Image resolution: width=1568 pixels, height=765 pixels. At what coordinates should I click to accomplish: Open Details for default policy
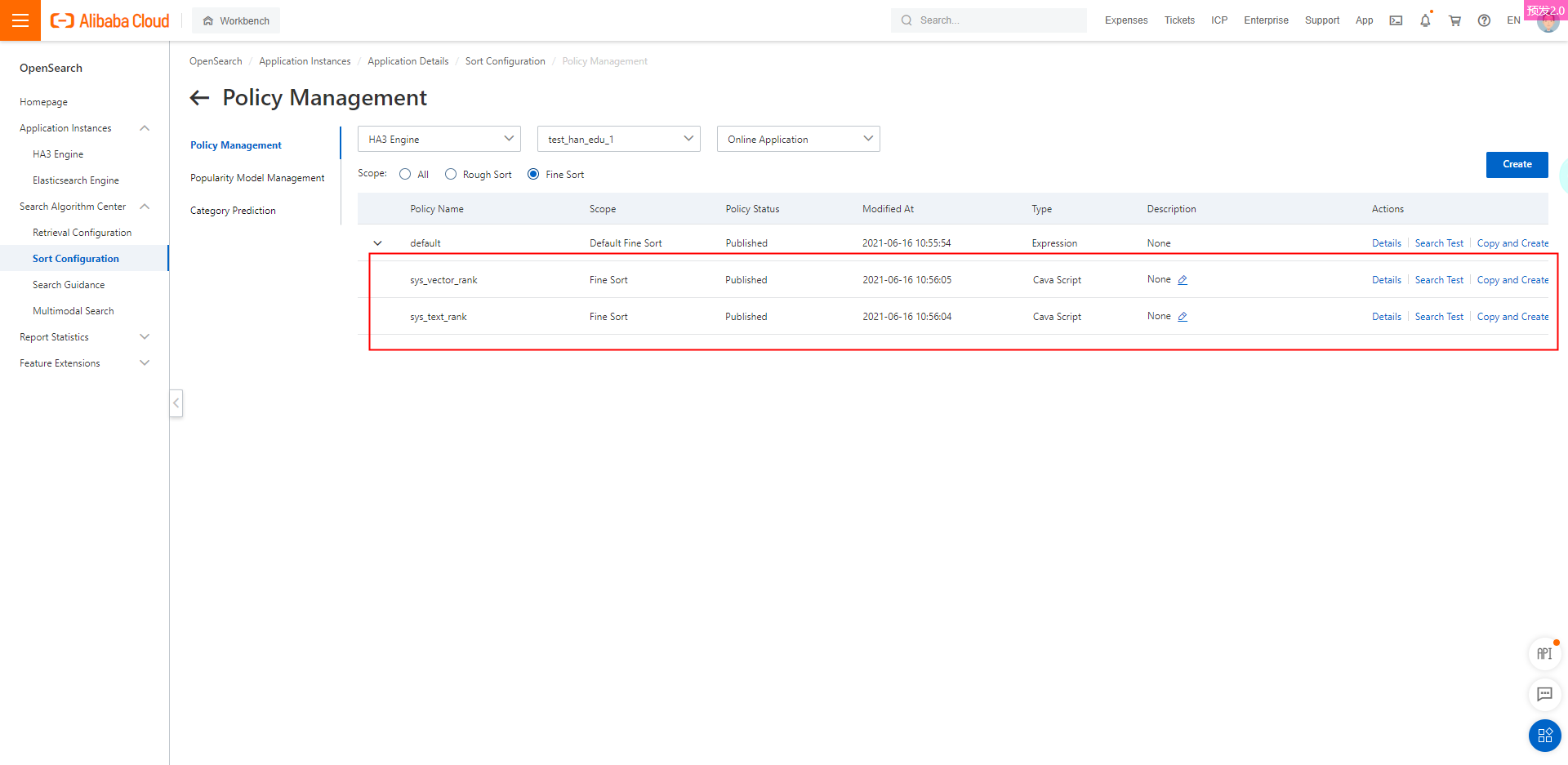(1386, 243)
